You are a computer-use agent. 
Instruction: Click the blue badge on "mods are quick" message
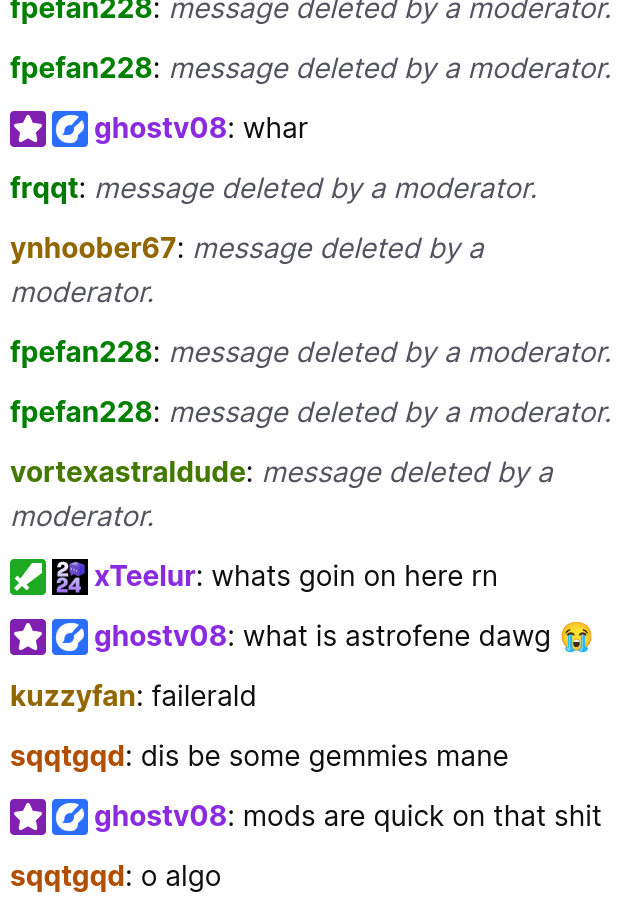70,817
